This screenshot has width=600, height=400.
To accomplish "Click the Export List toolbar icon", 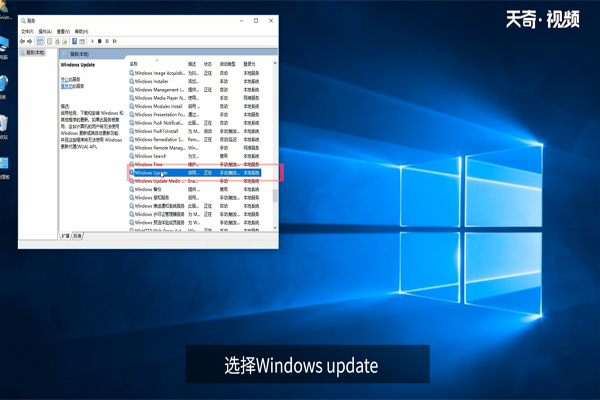I will point(65,41).
